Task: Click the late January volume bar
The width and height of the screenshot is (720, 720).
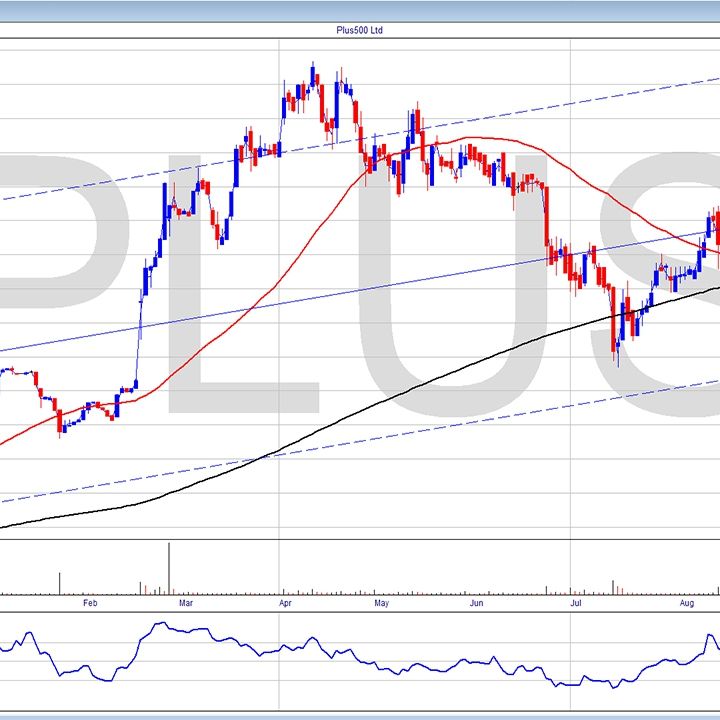Action: click(x=59, y=584)
